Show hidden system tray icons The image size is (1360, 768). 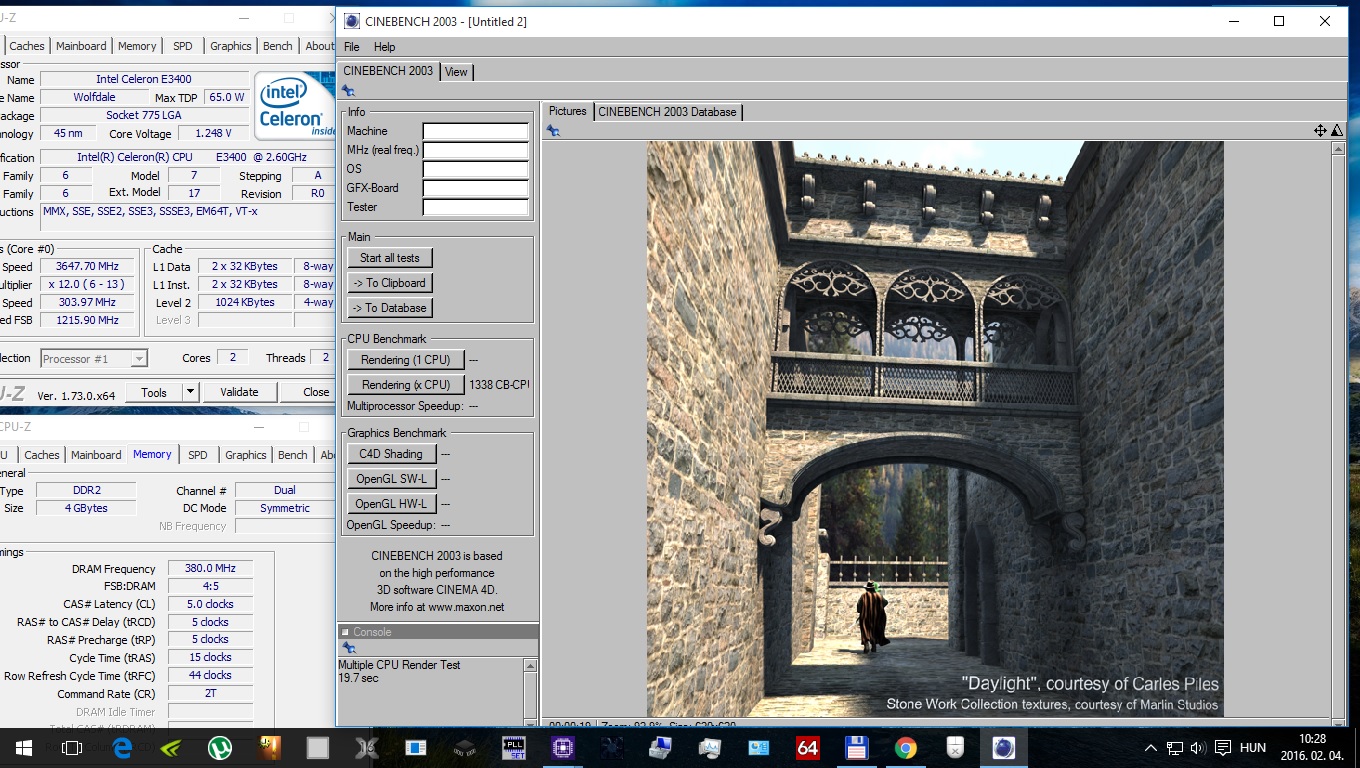tap(1152, 748)
